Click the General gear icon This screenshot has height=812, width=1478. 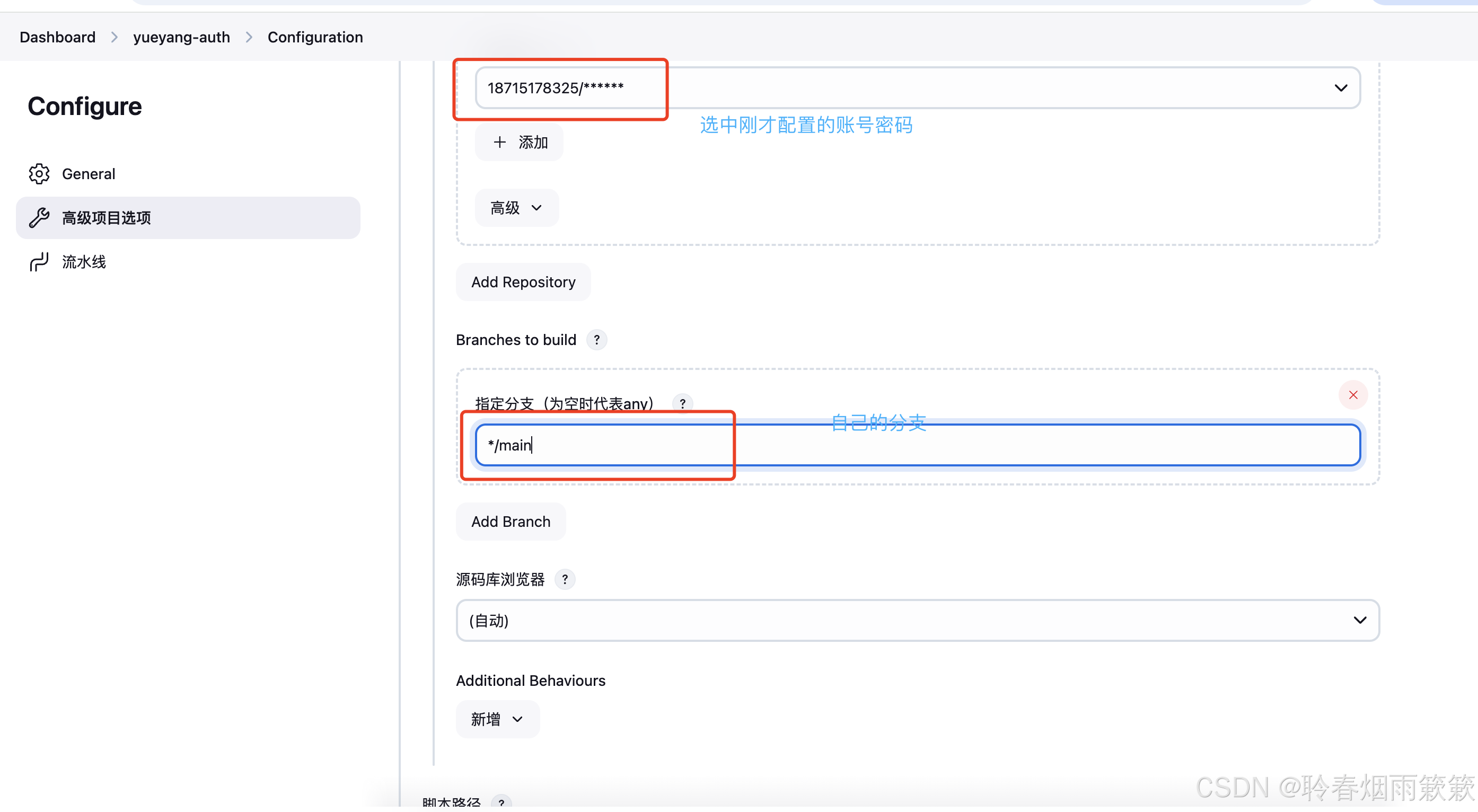click(39, 174)
